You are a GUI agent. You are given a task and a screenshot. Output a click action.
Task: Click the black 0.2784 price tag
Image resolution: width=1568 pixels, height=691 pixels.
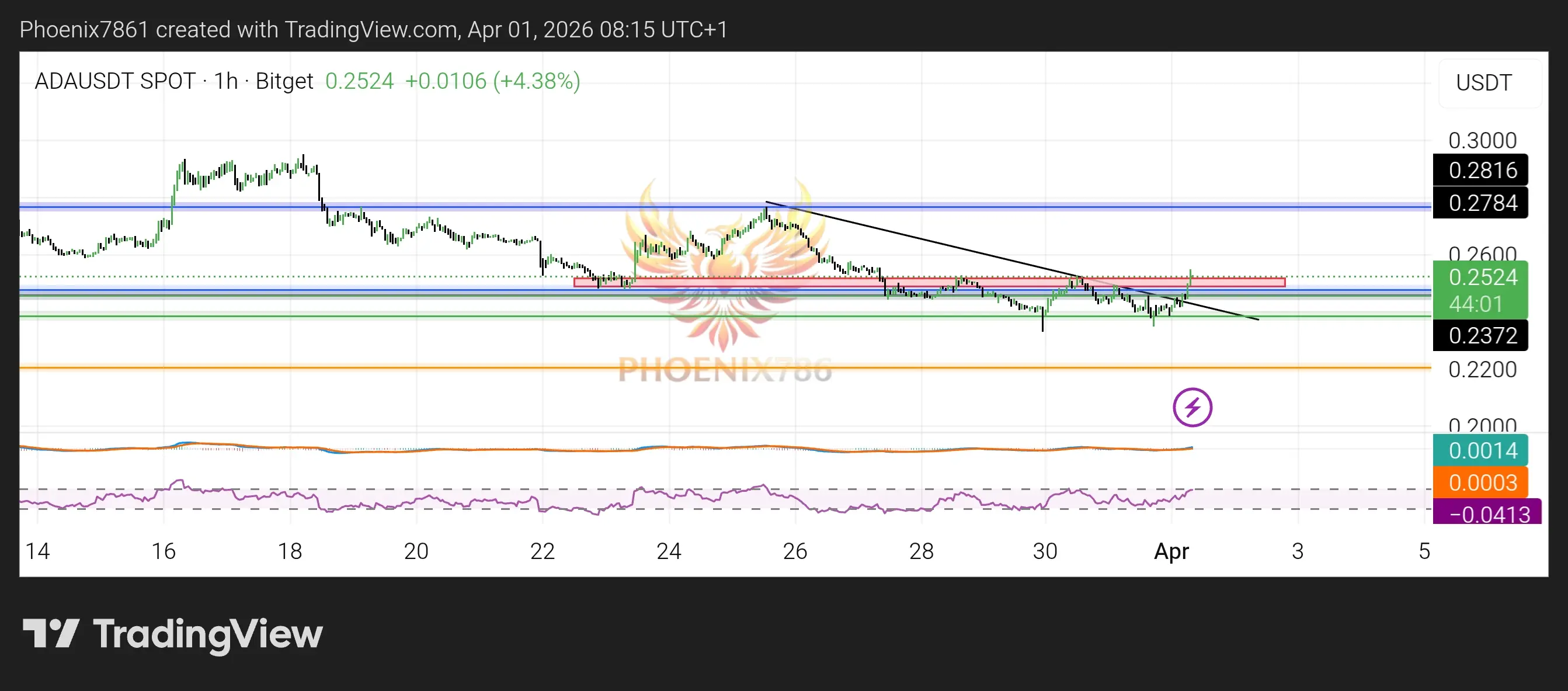coord(1480,203)
